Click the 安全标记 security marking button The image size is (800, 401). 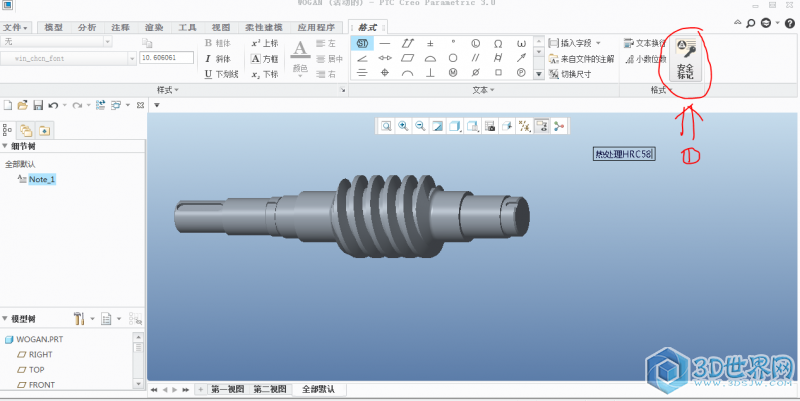coord(685,59)
